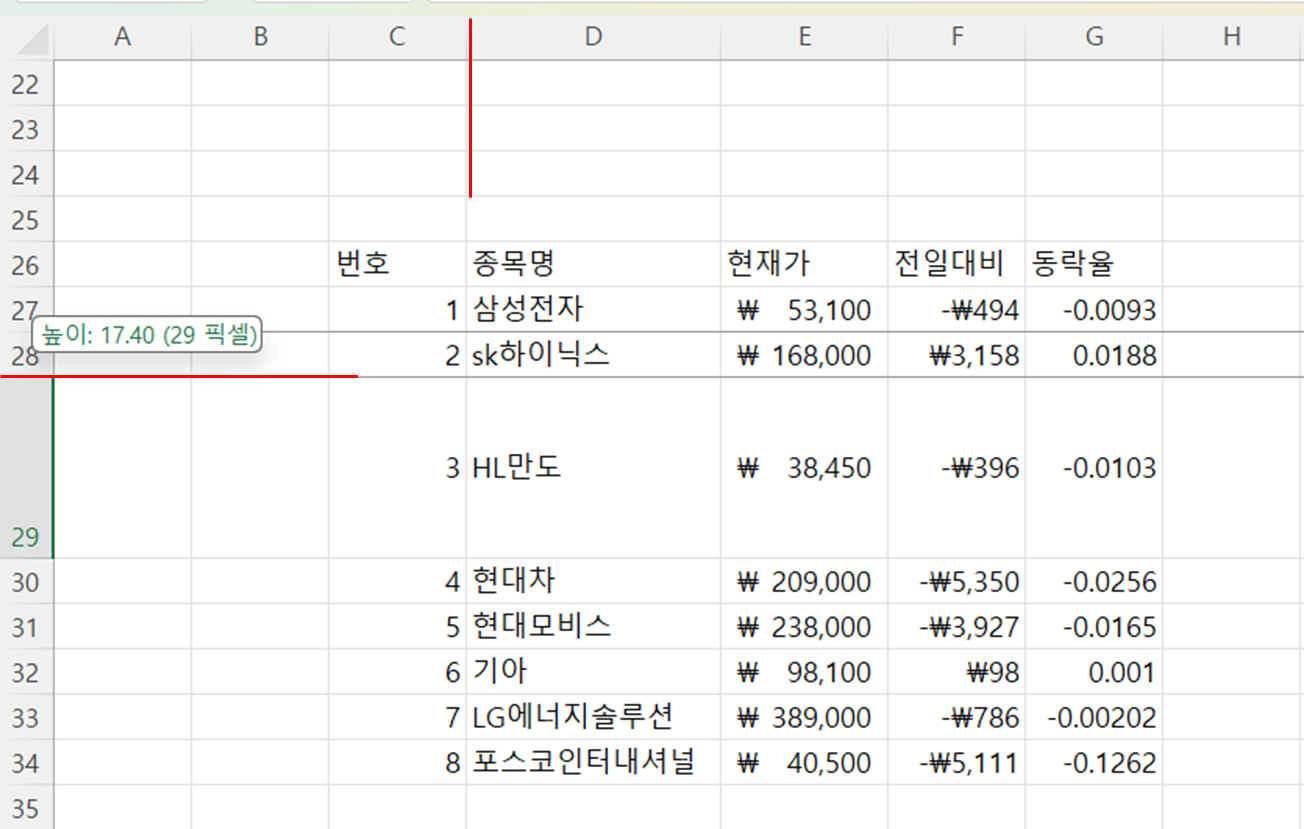
Task: Select the -₩494 change cell
Action: tap(956, 309)
